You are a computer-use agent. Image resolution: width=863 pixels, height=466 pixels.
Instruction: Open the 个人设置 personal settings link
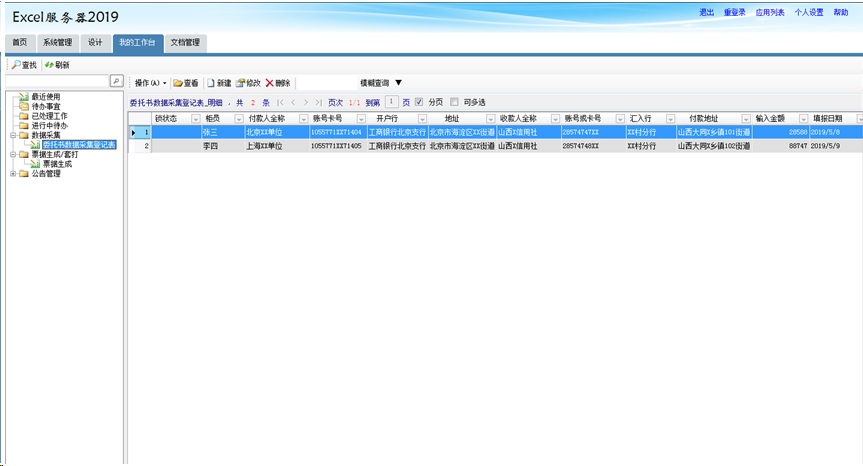808,12
